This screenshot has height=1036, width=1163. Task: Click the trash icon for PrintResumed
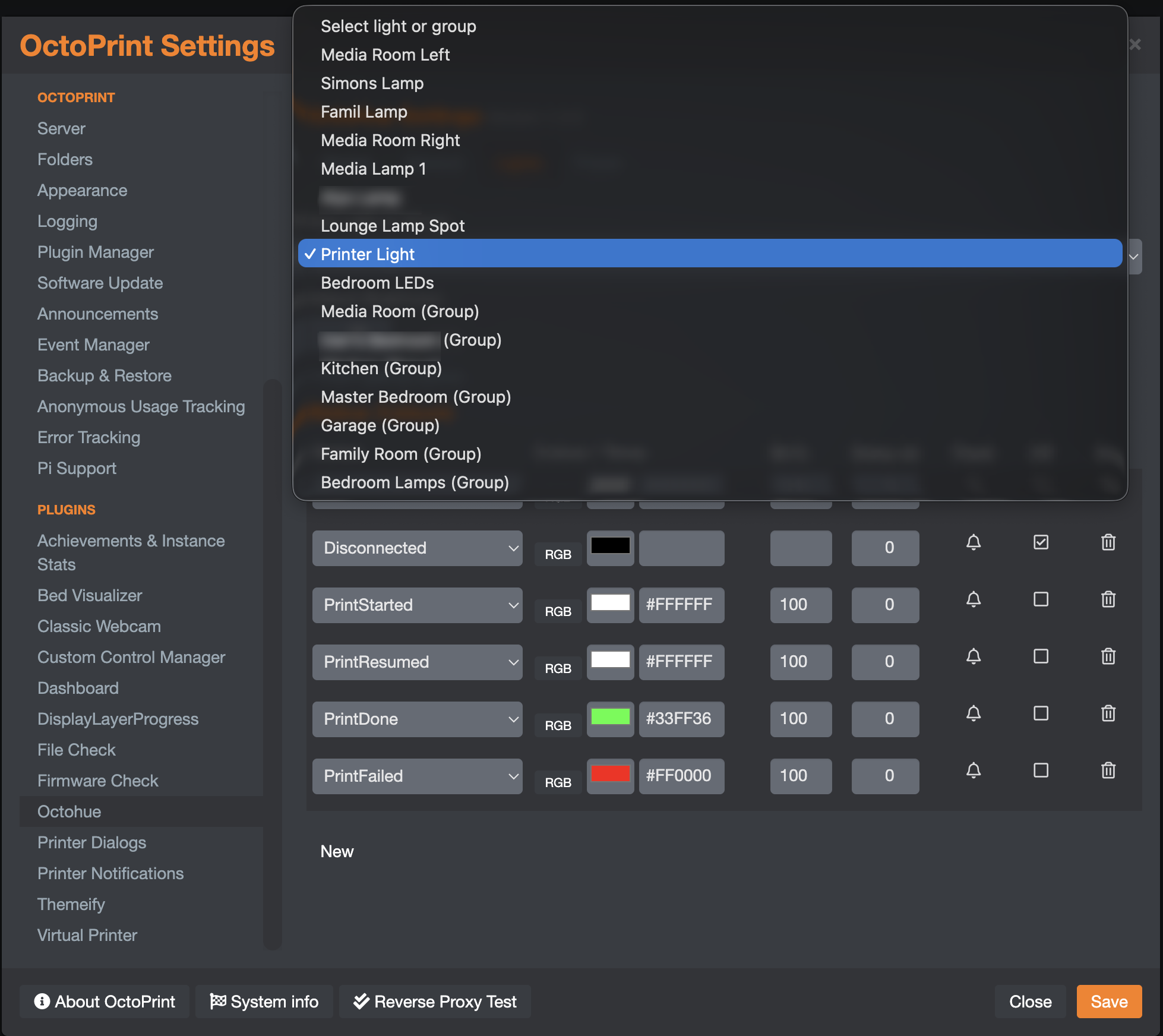[1108, 656]
